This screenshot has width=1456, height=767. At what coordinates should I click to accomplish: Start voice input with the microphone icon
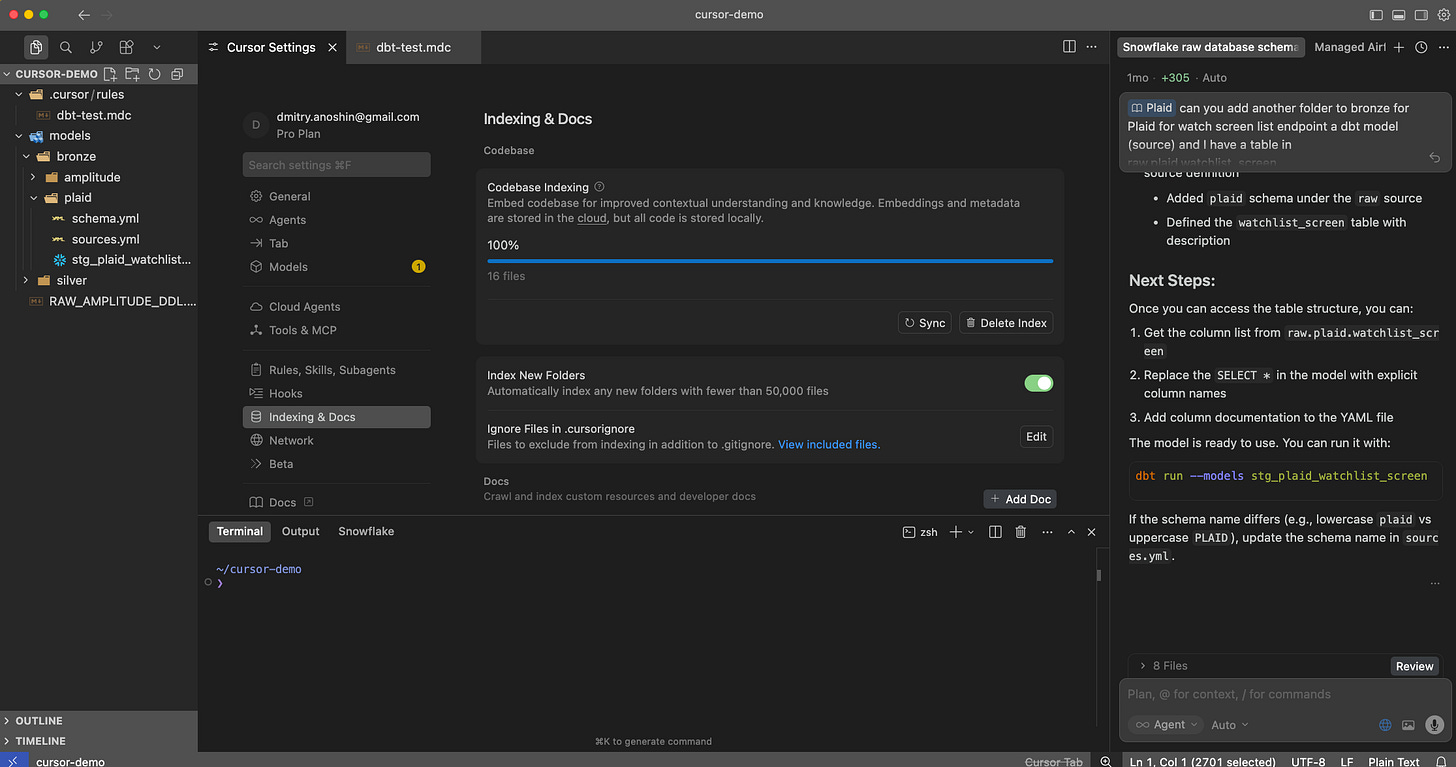point(1436,724)
